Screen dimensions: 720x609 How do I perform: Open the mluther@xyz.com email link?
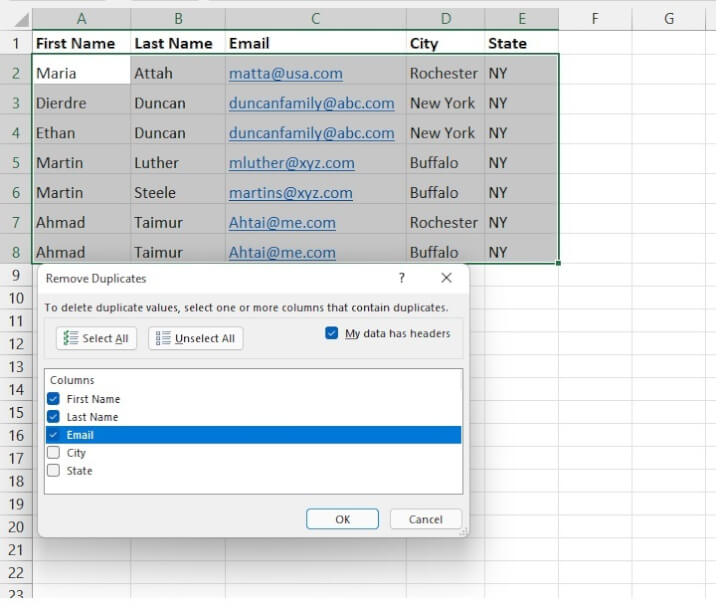(291, 163)
